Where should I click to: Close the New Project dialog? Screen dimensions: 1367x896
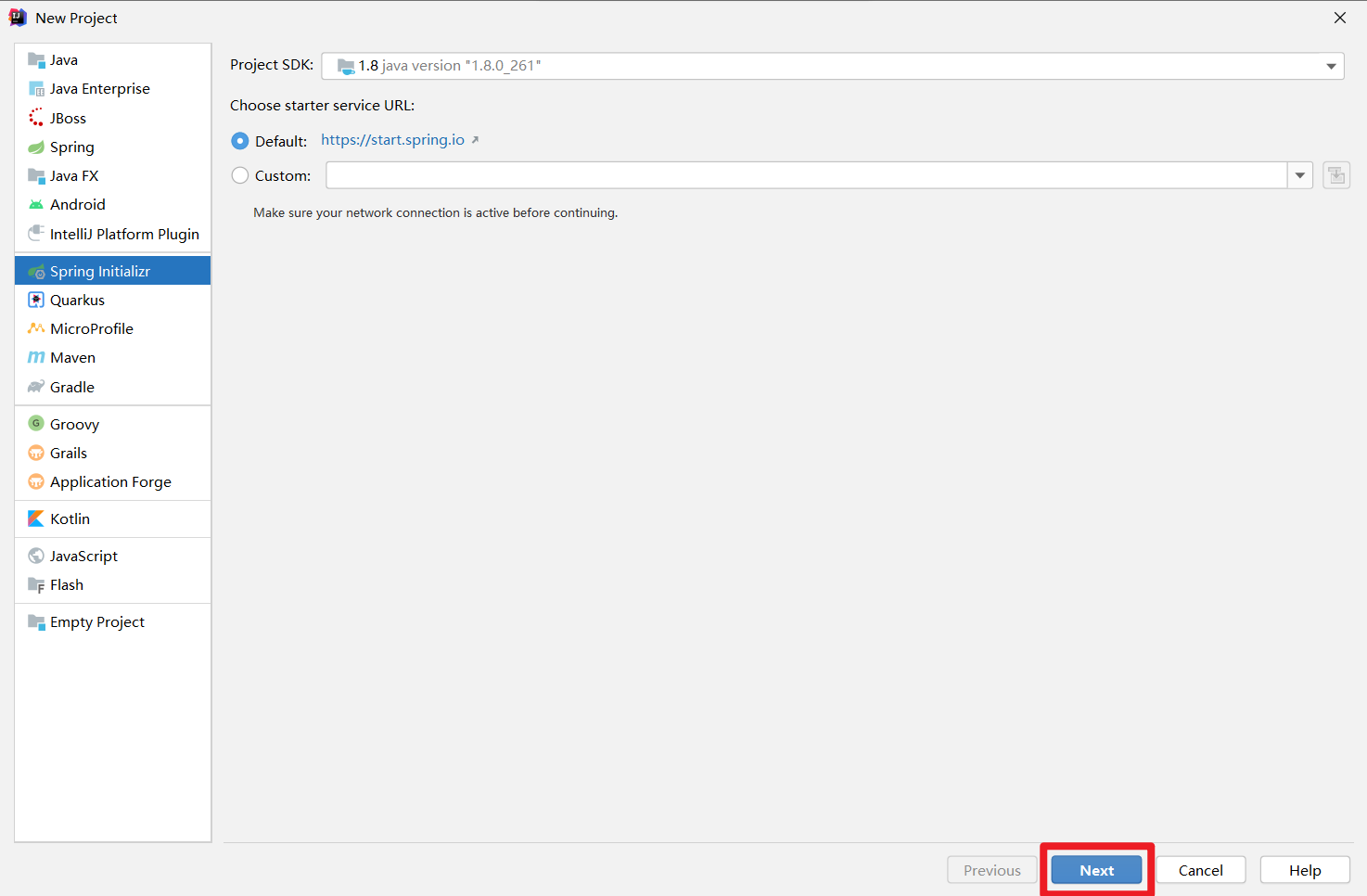[1340, 18]
